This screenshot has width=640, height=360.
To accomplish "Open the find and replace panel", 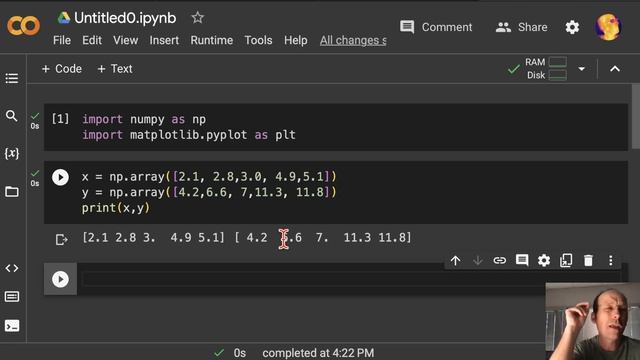I will (11, 116).
